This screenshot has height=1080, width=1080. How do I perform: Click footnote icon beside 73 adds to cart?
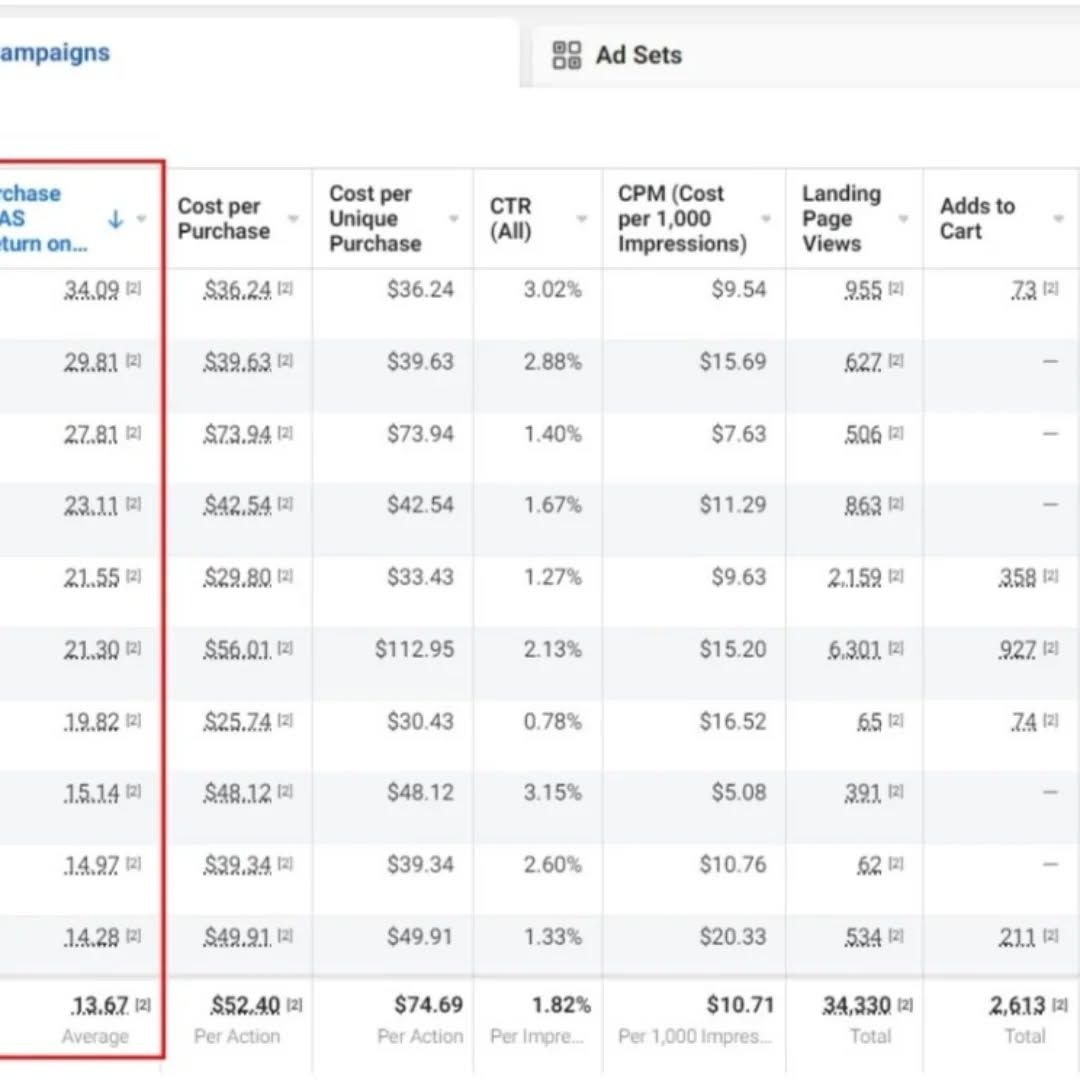click(1050, 289)
